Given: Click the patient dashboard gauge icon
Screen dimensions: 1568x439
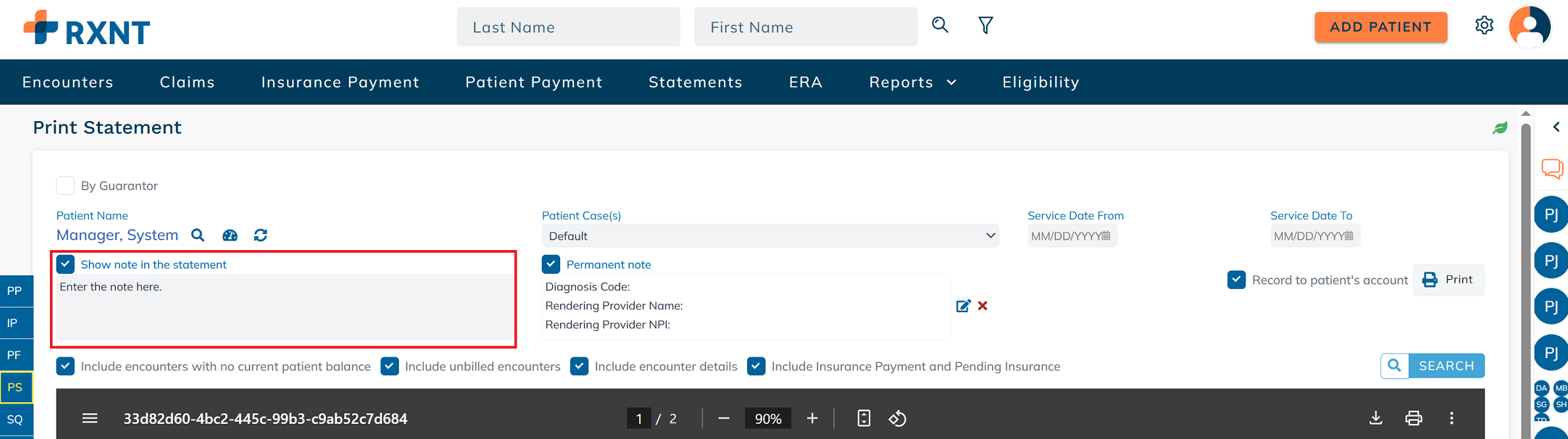Looking at the screenshot, I should pyautogui.click(x=230, y=236).
